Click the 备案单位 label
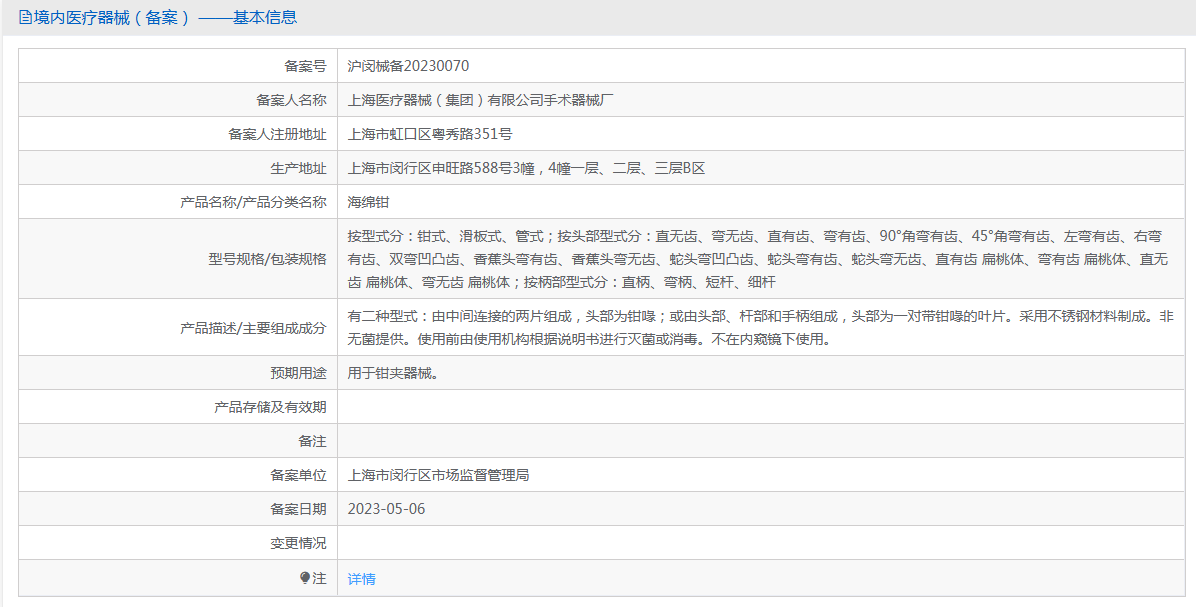This screenshot has height=607, width=1196. (x=298, y=475)
